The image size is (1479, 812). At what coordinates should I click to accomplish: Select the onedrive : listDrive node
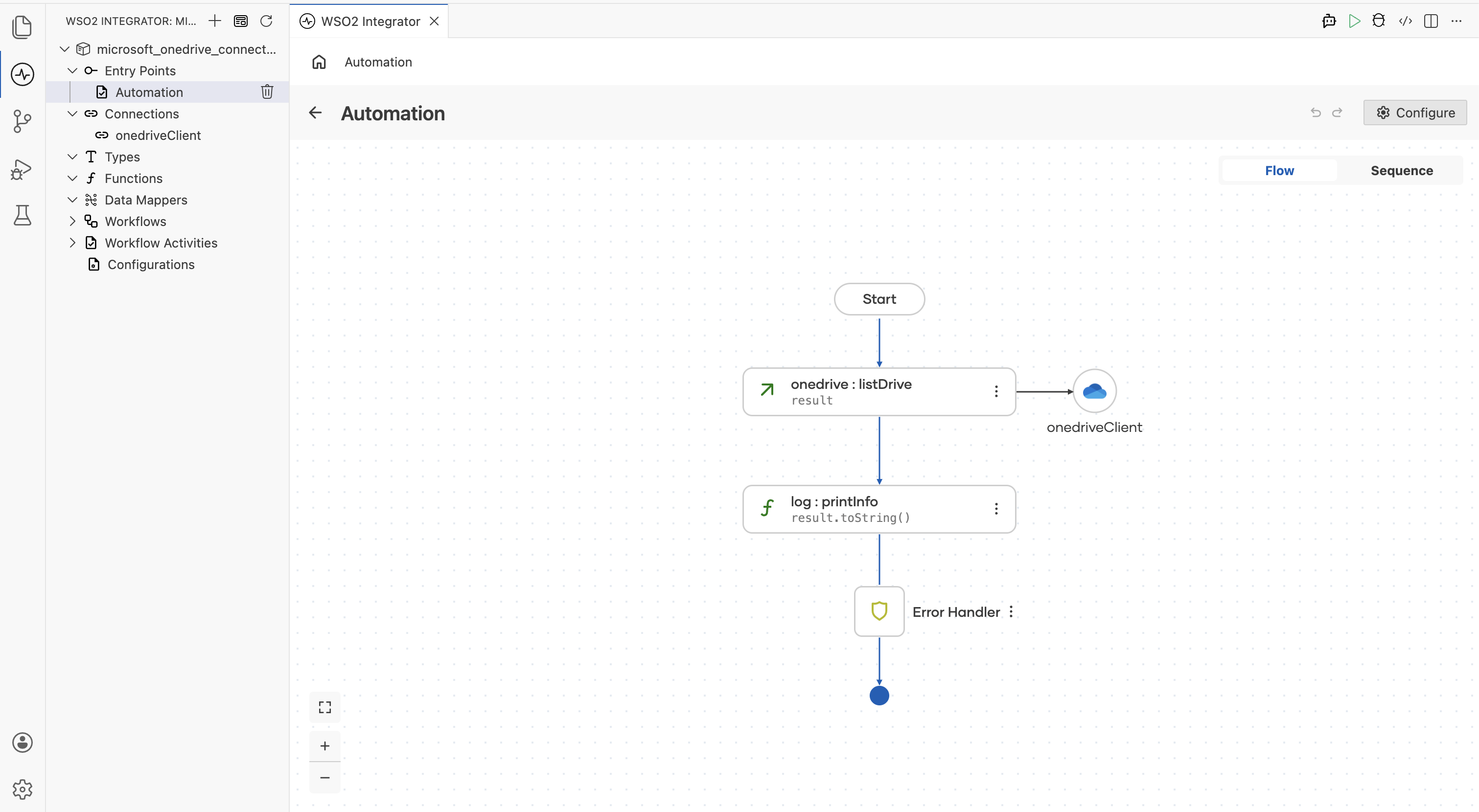(x=879, y=391)
